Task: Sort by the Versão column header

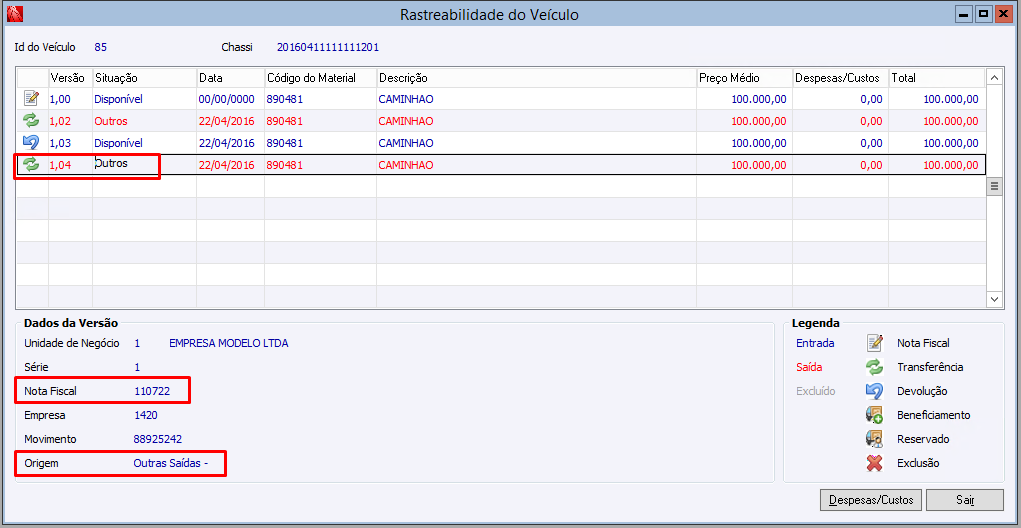Action: pyautogui.click(x=70, y=77)
